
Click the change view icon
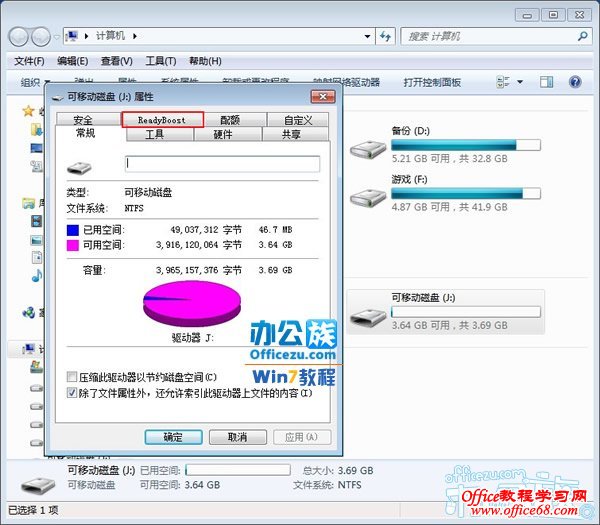503,82
